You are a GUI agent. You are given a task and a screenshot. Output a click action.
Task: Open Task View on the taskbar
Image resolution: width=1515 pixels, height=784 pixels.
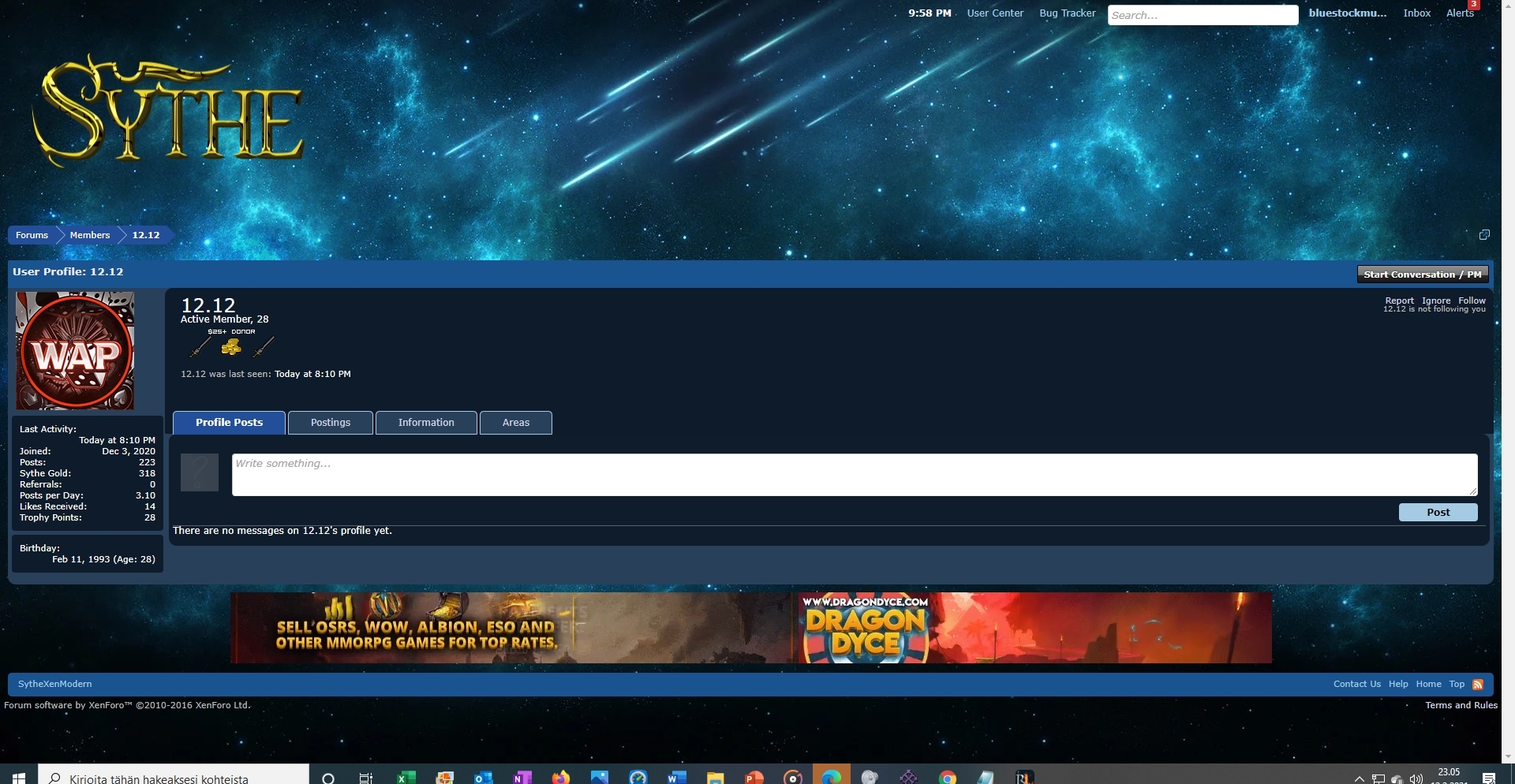pos(366,778)
